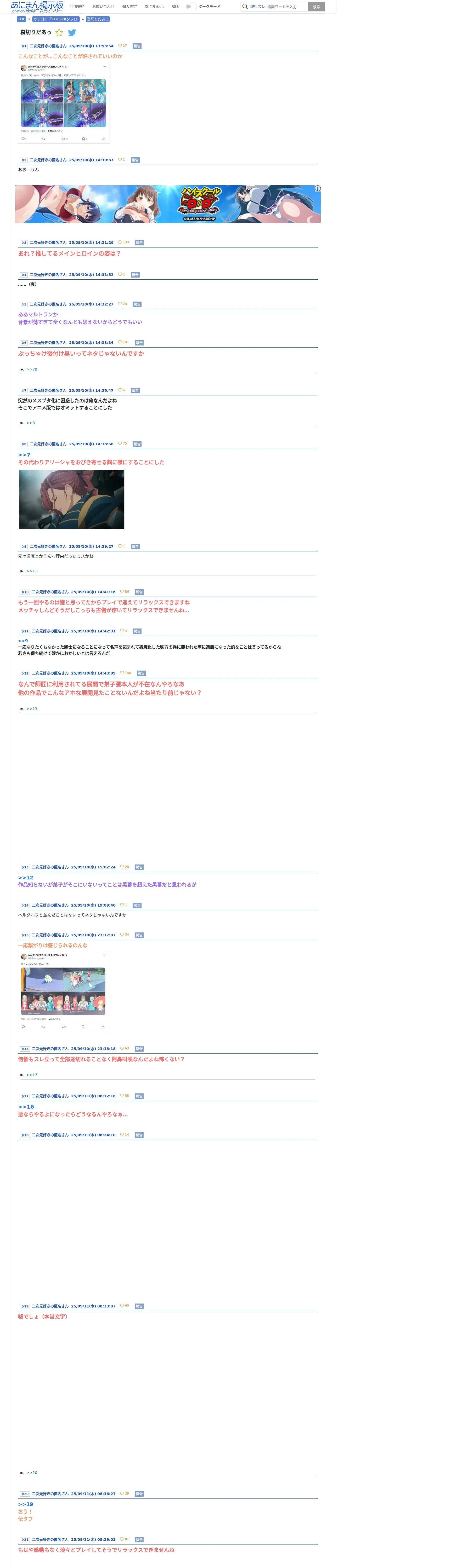Report post 11 with 報告 button
The height and width of the screenshot is (1568, 474).
pos(137,631)
